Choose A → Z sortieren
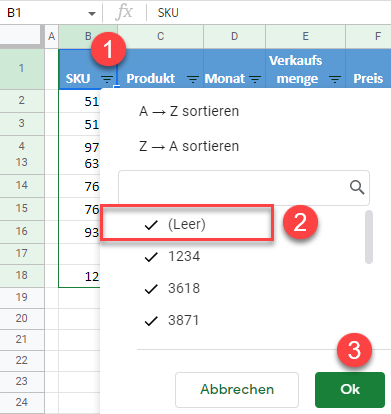Viewport: 391px width, 414px height. (189, 111)
